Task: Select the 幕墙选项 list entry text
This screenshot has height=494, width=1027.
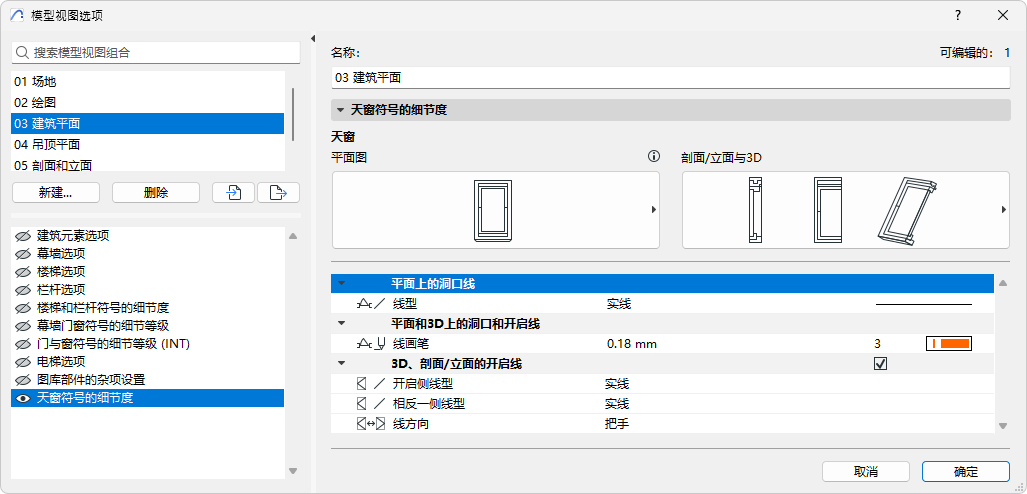Action: click(61, 254)
